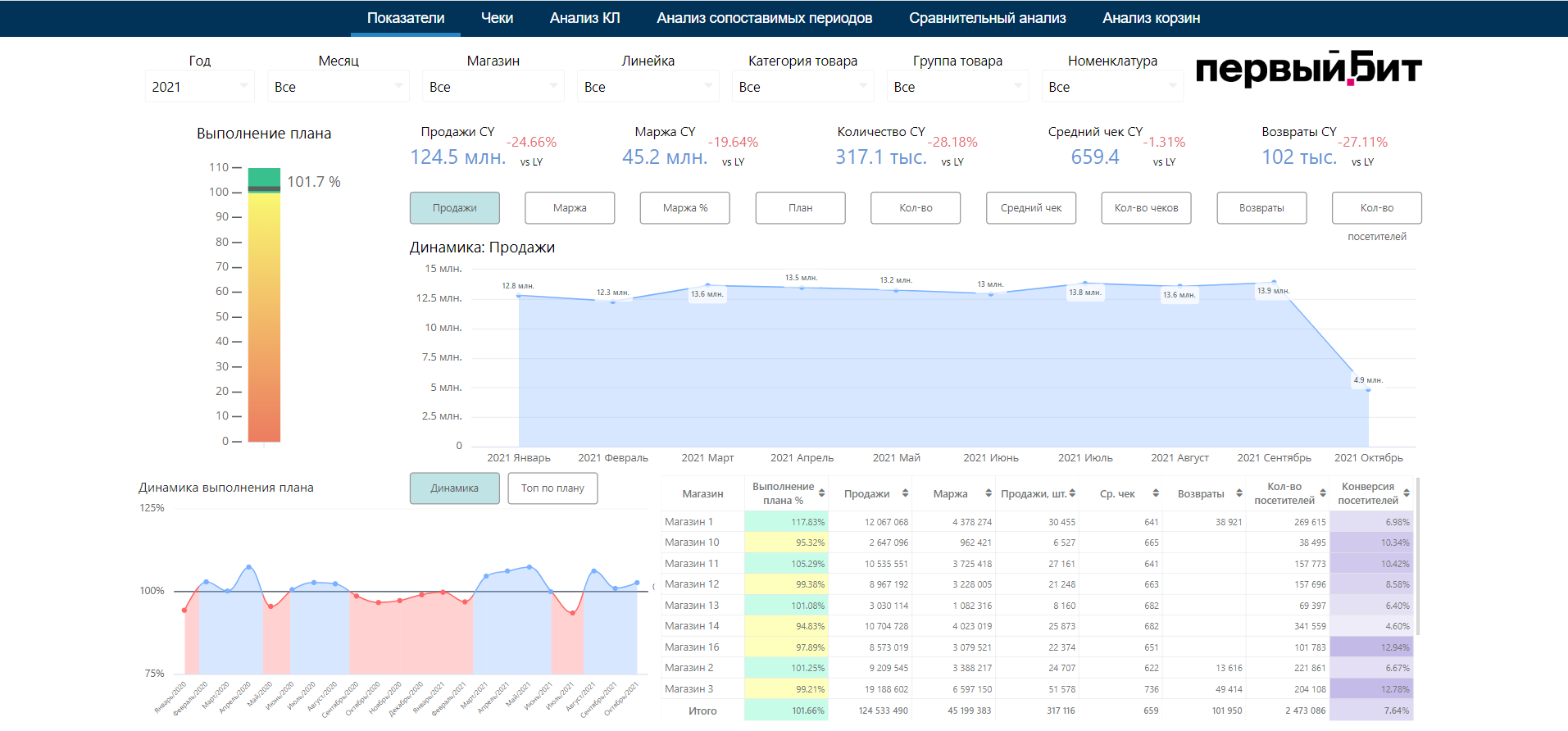
Task: Sort by Продажи, шт. column arrows
Action: (x=1072, y=493)
